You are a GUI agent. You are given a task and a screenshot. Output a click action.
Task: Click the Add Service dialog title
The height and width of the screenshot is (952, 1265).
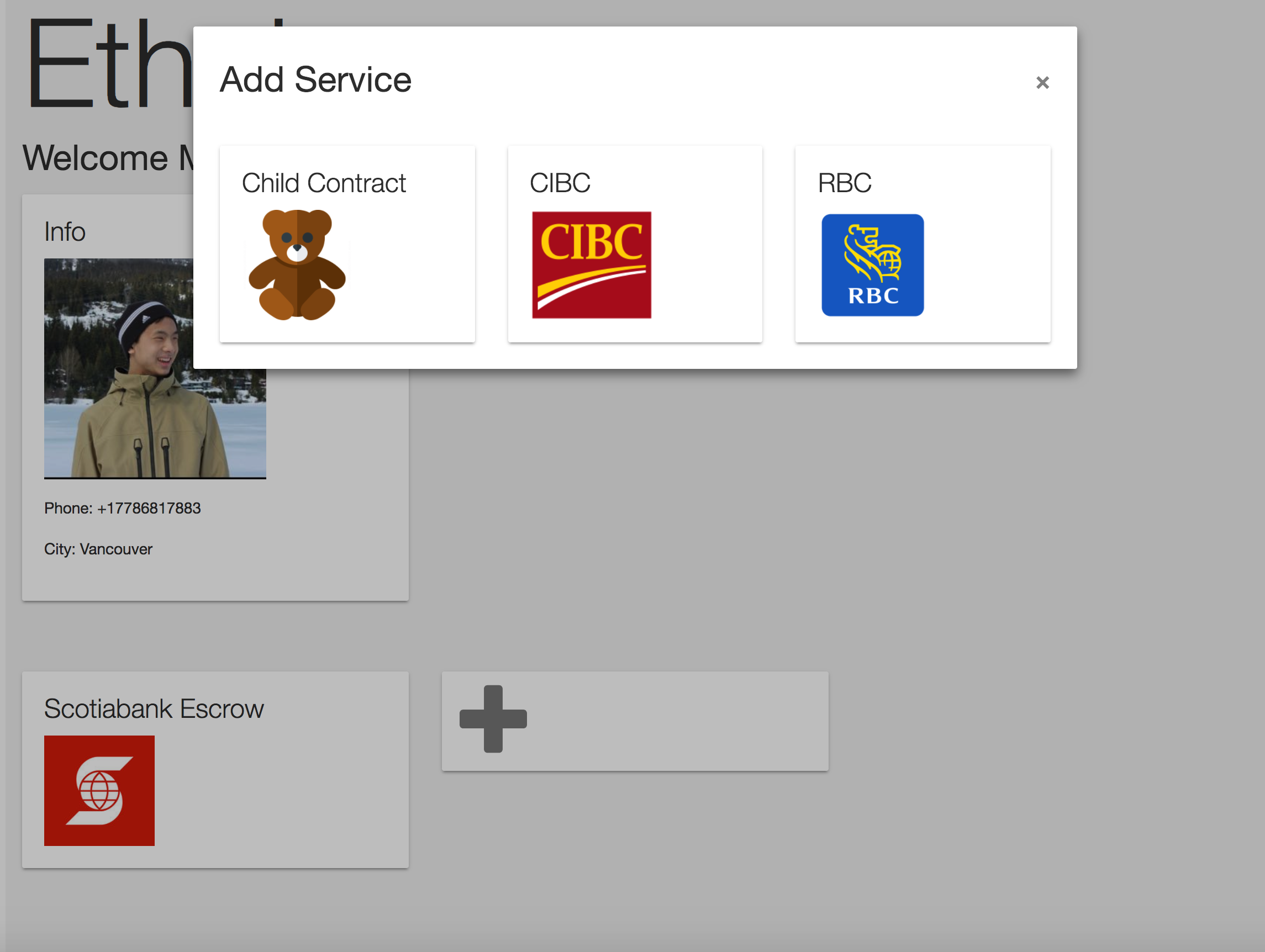click(315, 79)
